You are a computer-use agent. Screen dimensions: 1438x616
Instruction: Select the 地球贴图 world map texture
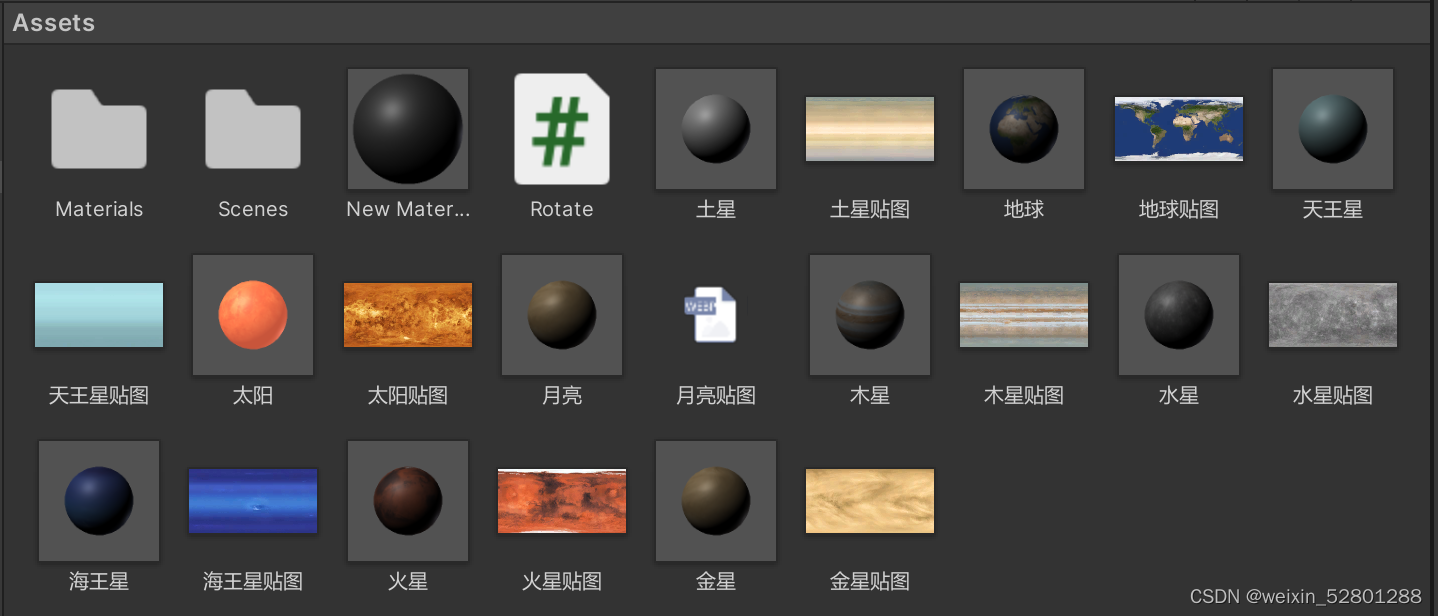(1178, 128)
